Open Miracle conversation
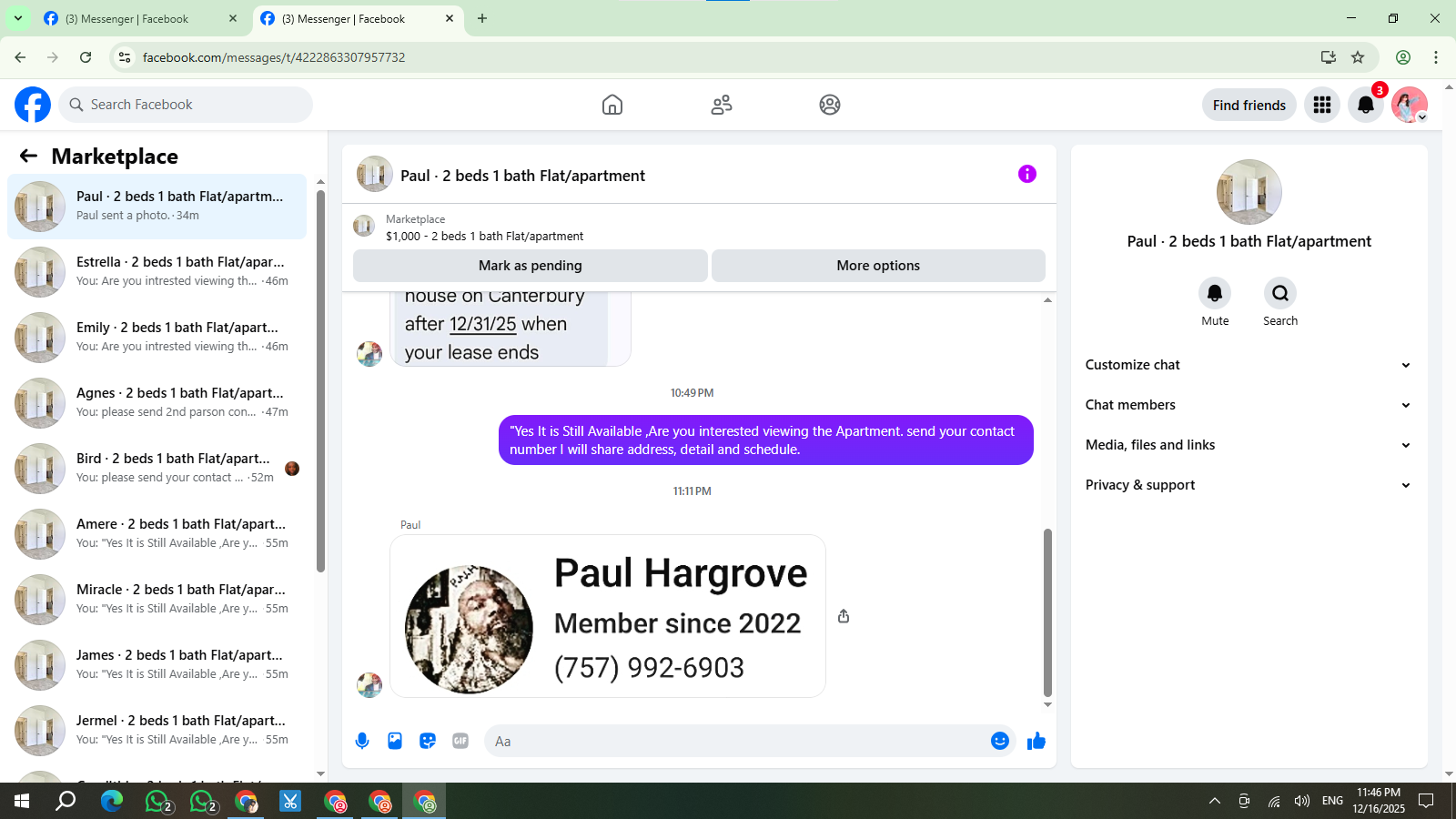 pos(157,600)
